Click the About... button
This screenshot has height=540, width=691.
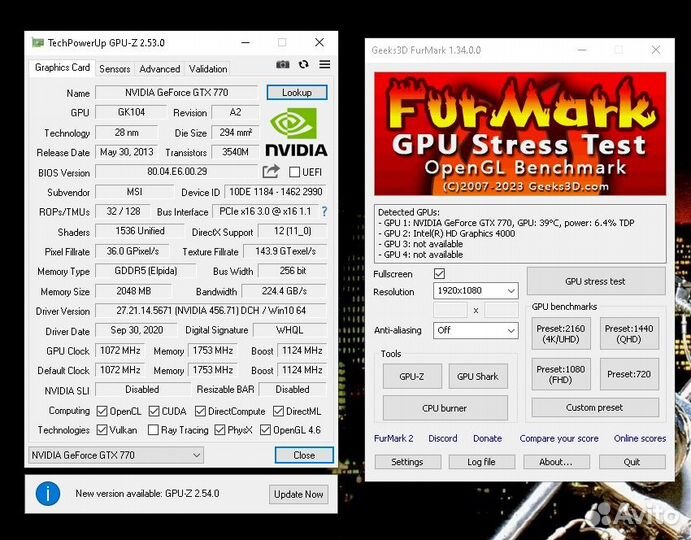pyautogui.click(x=557, y=462)
